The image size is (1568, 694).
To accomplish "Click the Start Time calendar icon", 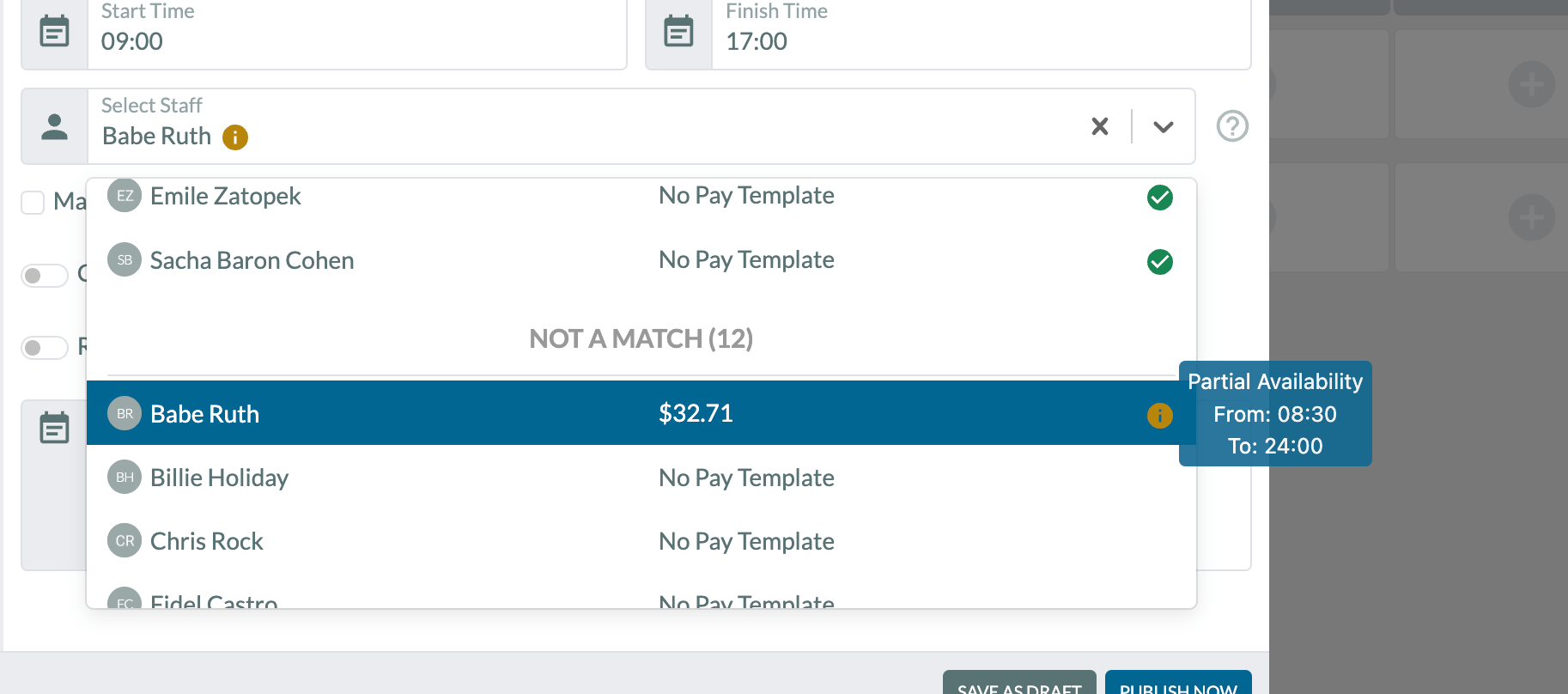I will click(x=54, y=32).
